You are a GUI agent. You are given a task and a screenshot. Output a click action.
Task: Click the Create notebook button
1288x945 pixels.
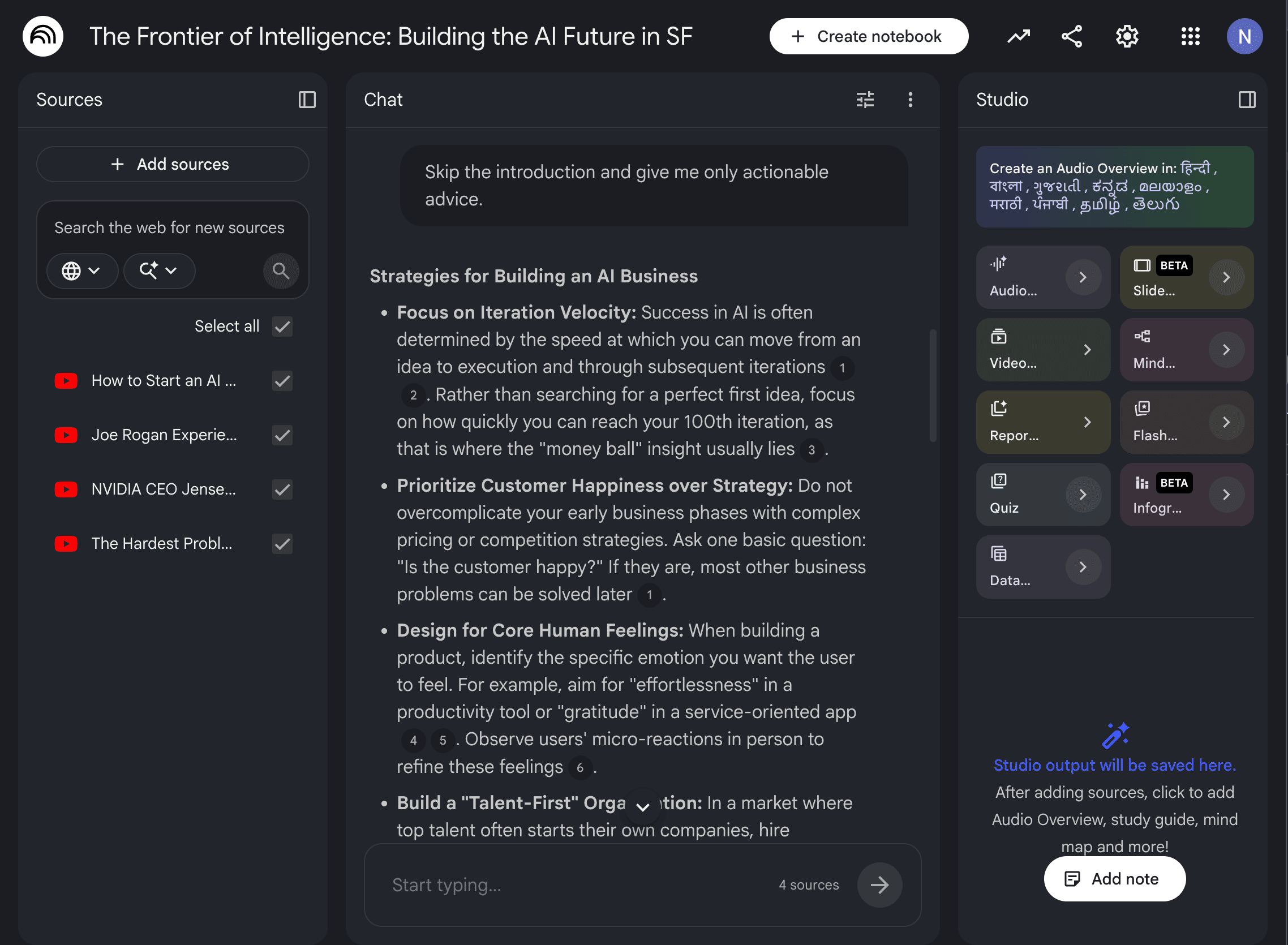(868, 37)
